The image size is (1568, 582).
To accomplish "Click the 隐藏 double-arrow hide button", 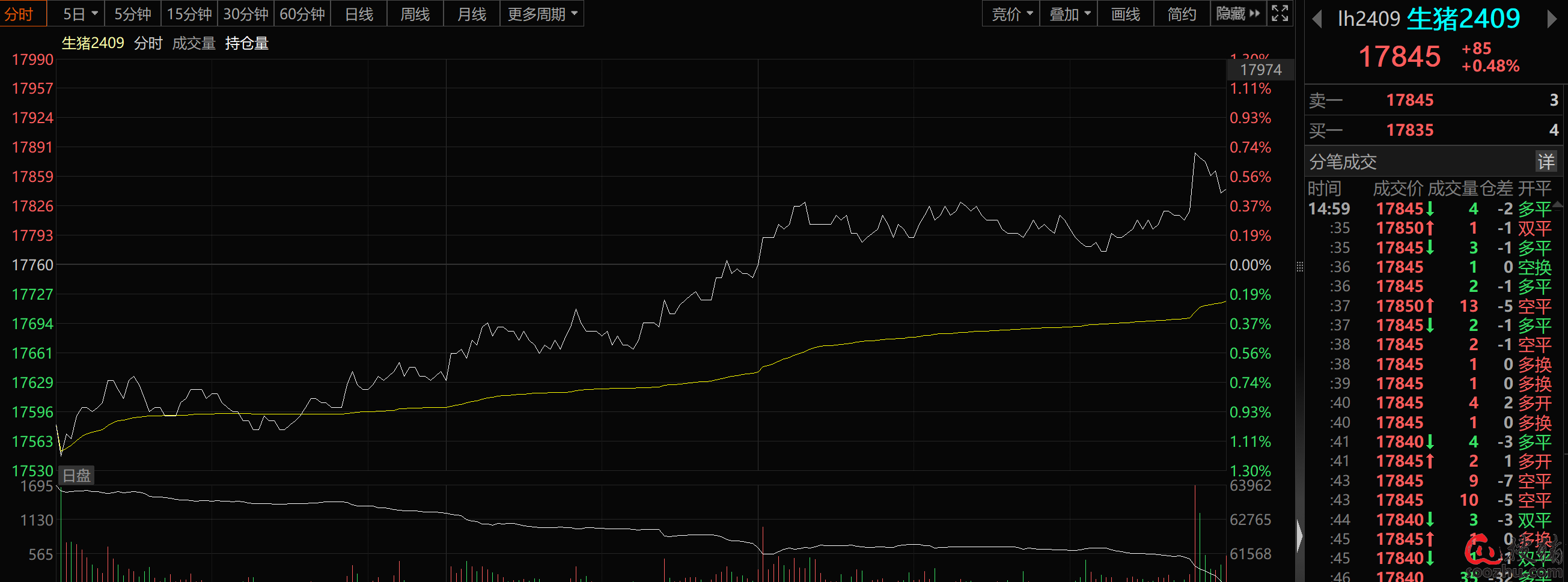I will tap(1237, 13).
